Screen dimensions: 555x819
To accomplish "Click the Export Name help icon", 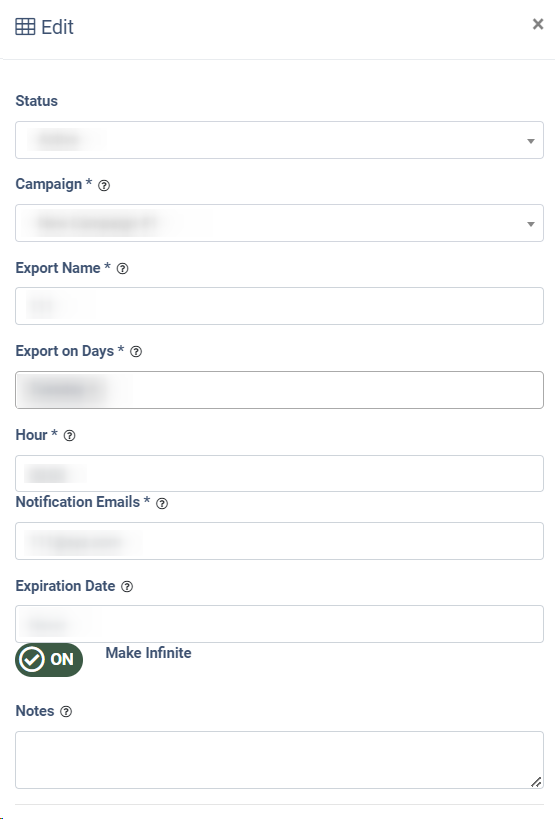I will 122,268.
